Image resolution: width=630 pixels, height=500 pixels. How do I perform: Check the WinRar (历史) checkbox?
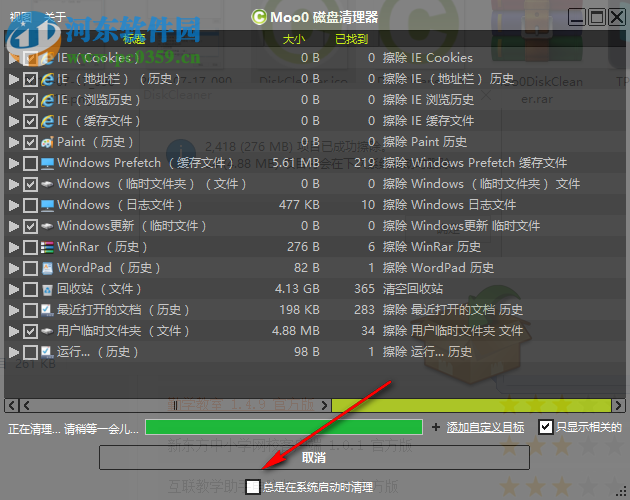pyautogui.click(x=30, y=247)
